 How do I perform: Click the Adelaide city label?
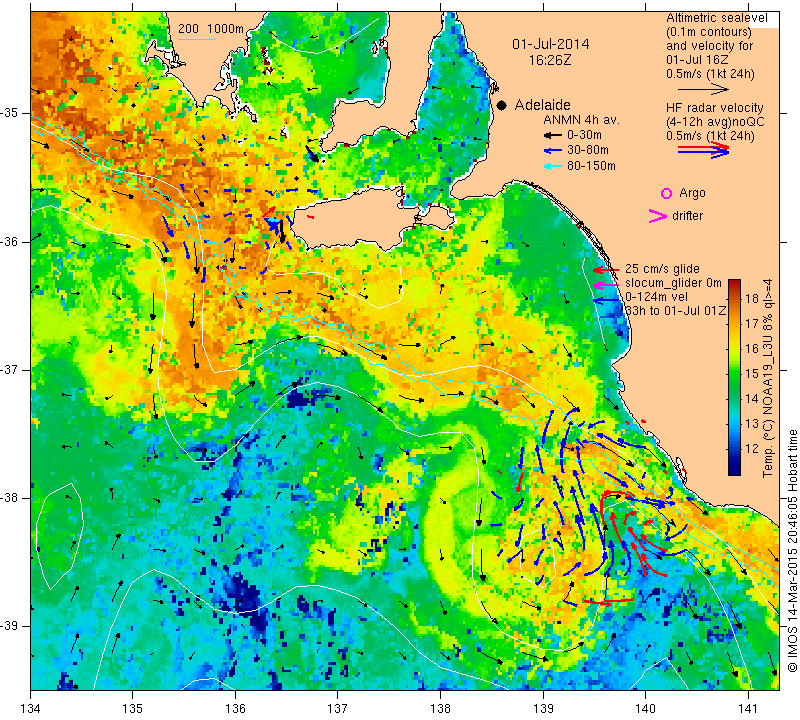tap(542, 105)
